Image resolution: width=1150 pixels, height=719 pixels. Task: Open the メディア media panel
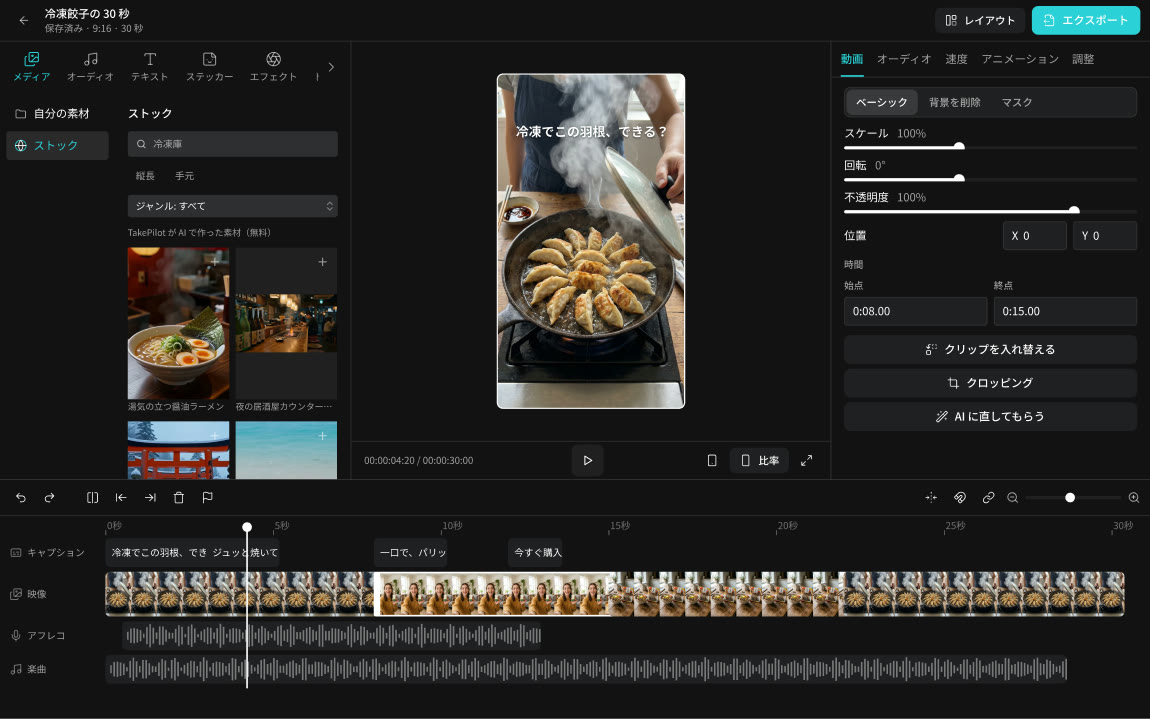[x=32, y=66]
